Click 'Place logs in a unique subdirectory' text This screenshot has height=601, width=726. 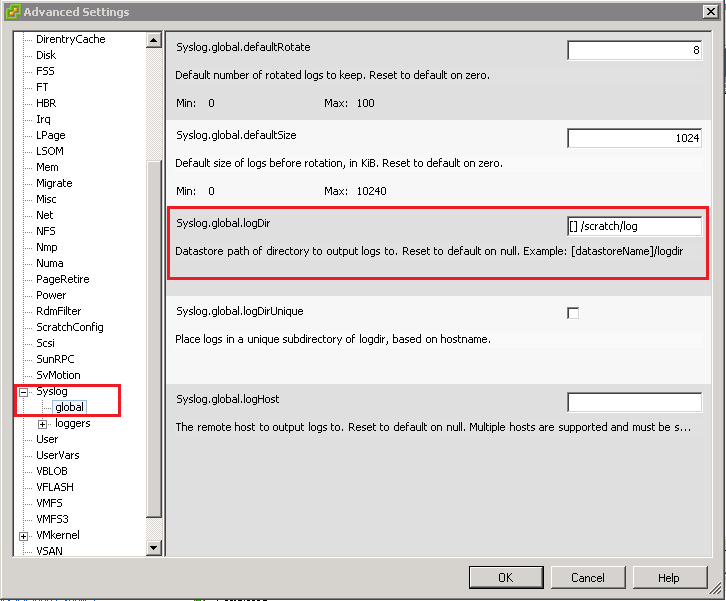(x=333, y=339)
